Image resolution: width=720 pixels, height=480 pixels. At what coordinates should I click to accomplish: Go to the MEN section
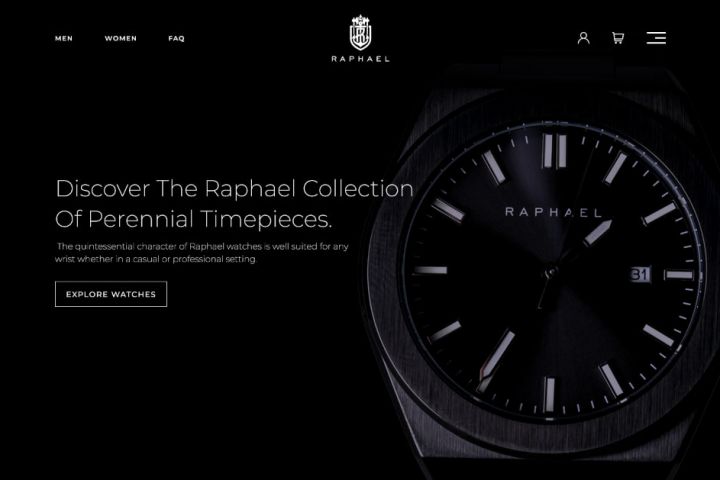pos(64,39)
